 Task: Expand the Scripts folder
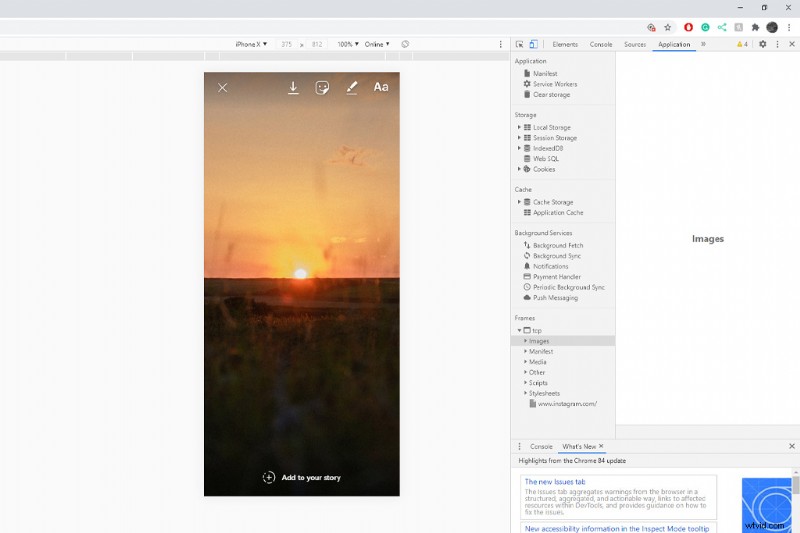point(526,383)
